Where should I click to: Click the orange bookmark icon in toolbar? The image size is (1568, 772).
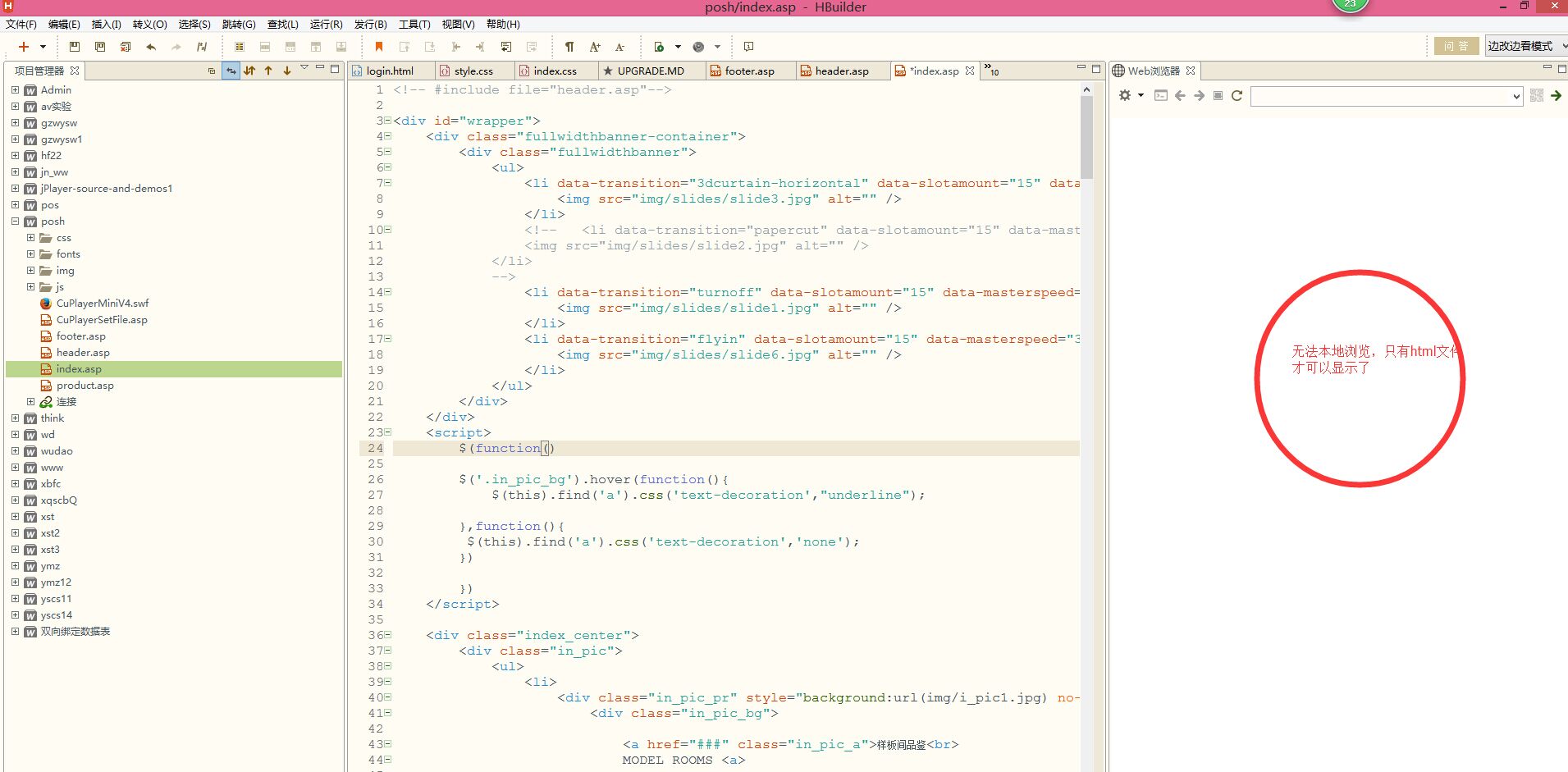click(378, 47)
